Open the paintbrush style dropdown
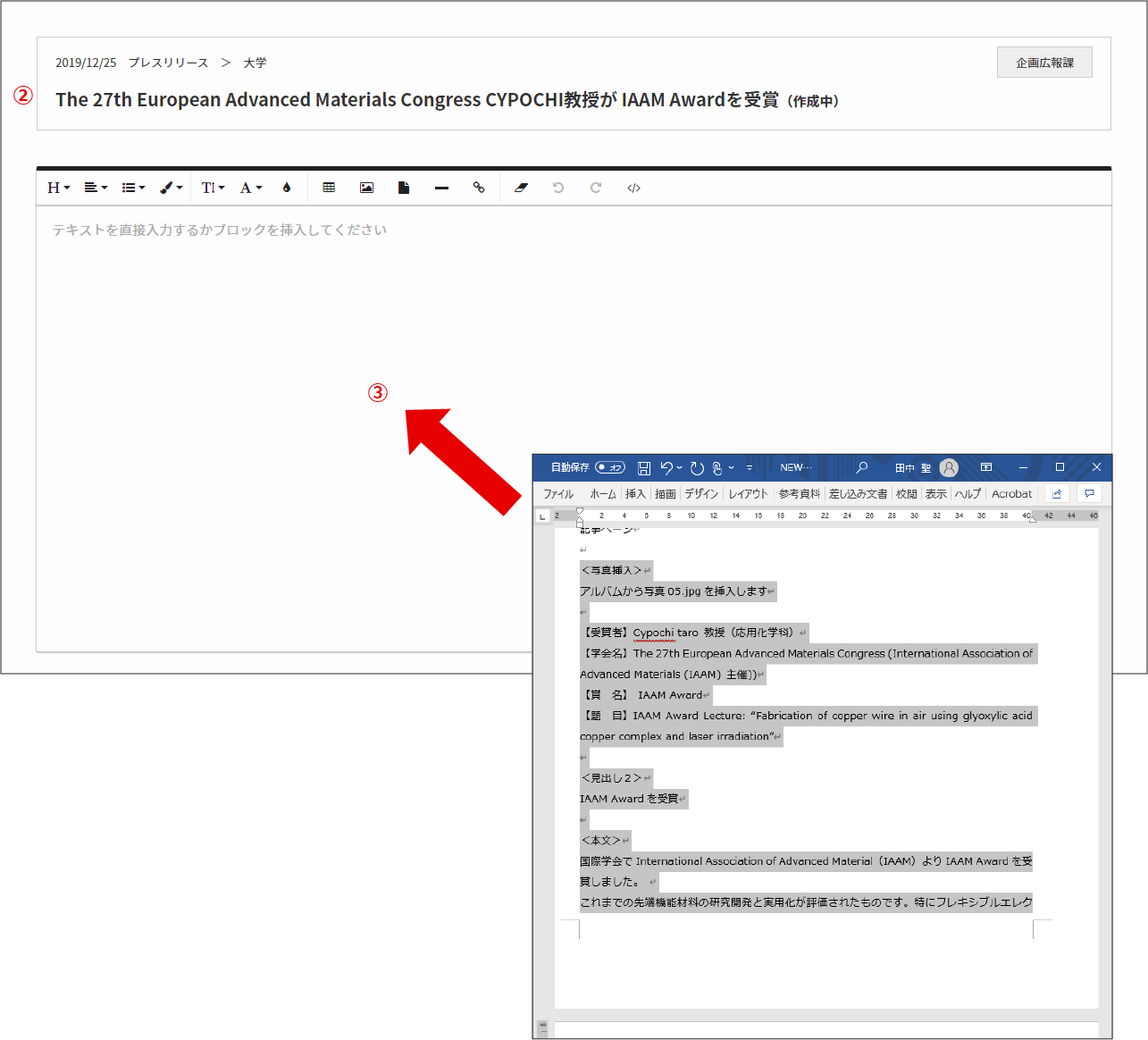The height and width of the screenshot is (1040, 1148). [x=171, y=188]
